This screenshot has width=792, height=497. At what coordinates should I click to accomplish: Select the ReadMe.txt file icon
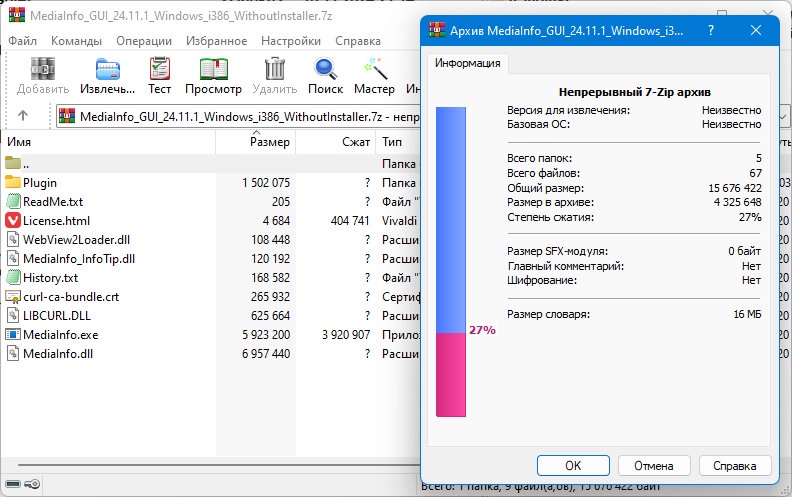pos(13,202)
